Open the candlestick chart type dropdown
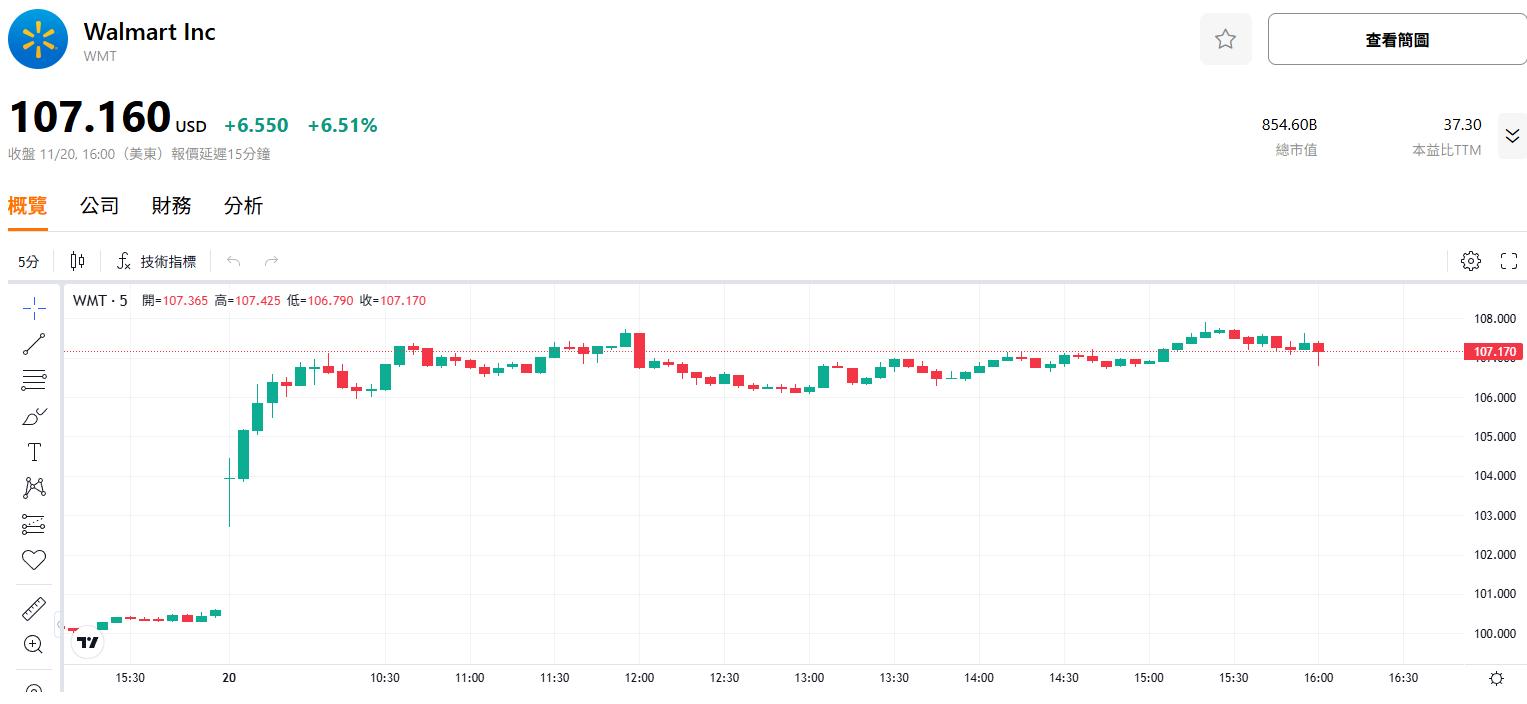The image size is (1527, 704). pos(78,261)
